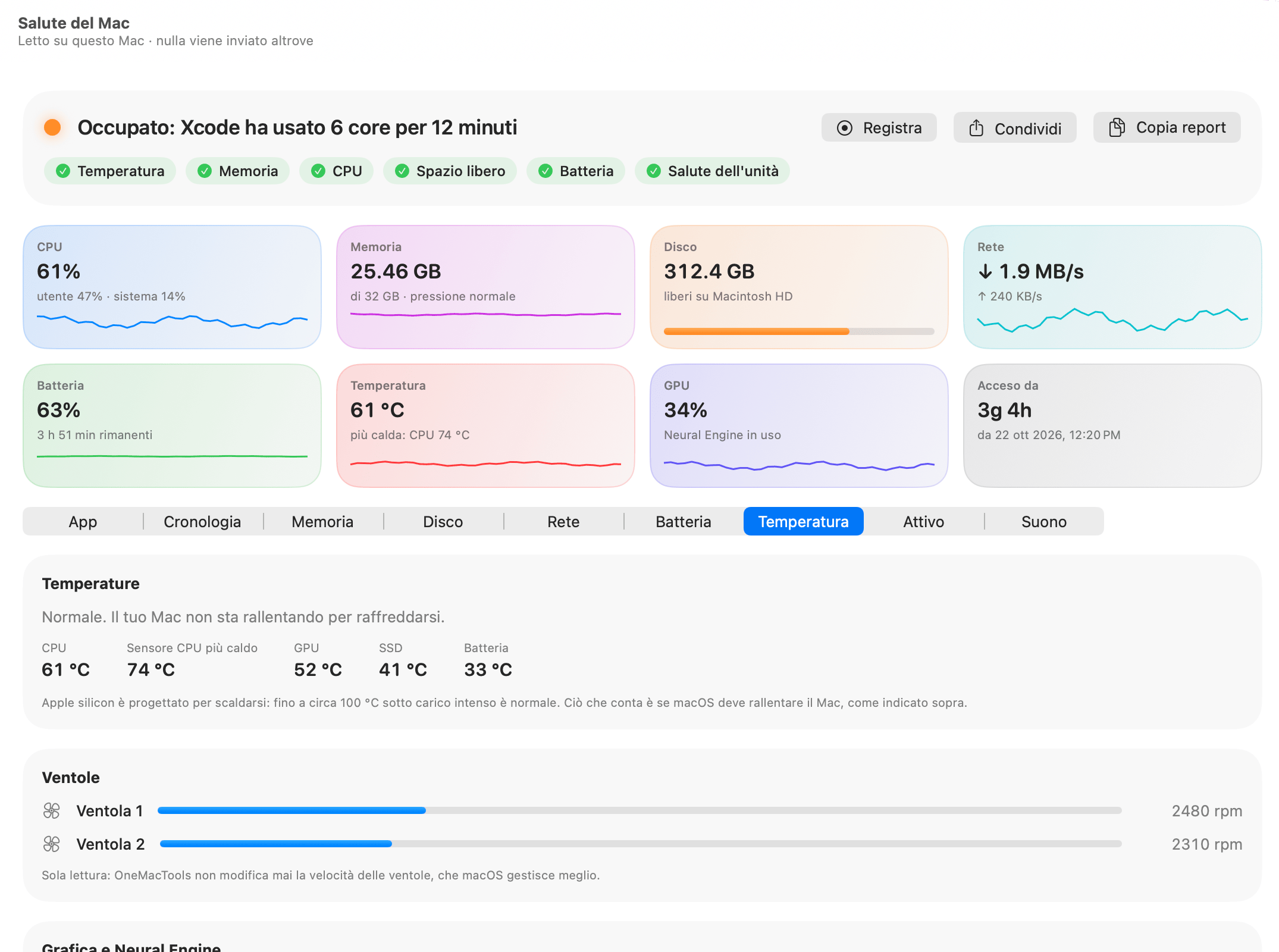This screenshot has height=952, width=1279.
Task: Switch to the Cronologia tab
Action: point(202,522)
